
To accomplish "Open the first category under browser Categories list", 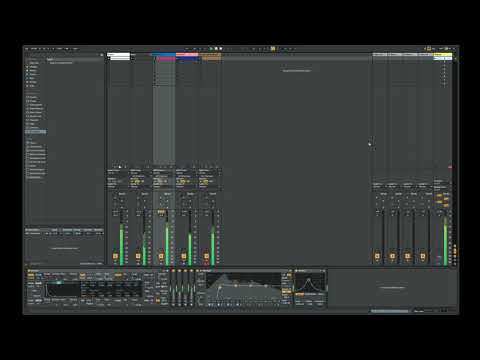I will (x=33, y=97).
